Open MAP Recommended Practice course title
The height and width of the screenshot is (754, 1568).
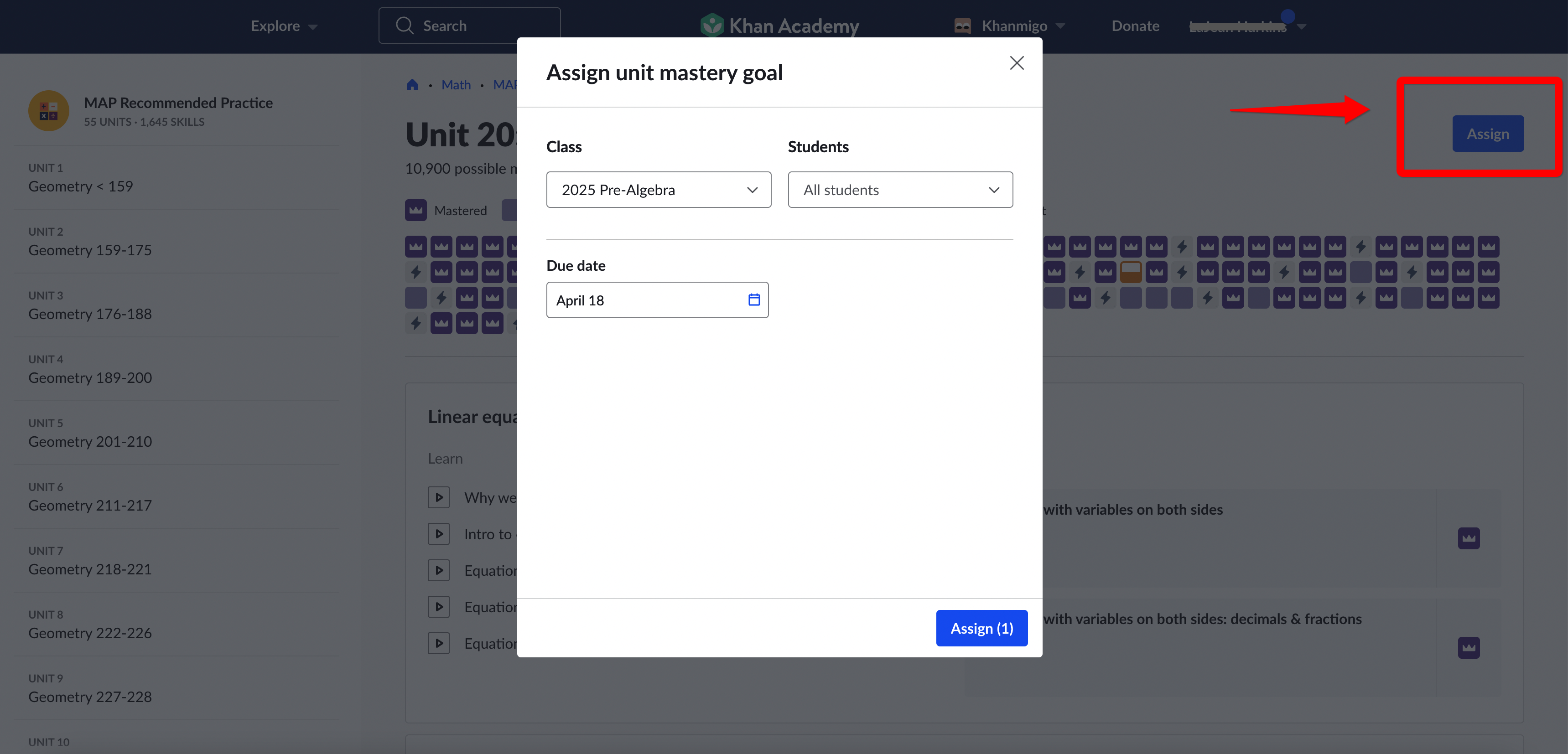click(178, 103)
